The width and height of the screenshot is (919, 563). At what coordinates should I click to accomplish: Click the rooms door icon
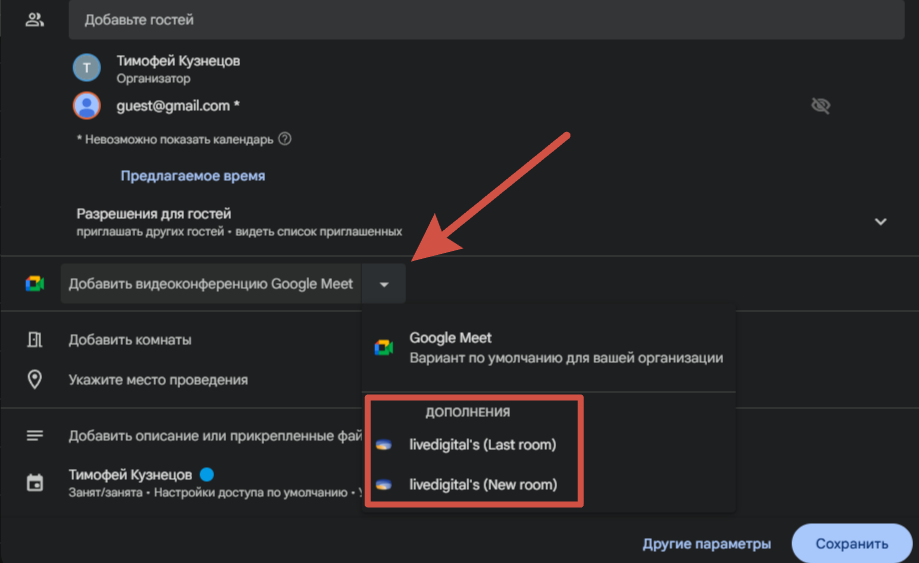click(x=35, y=340)
